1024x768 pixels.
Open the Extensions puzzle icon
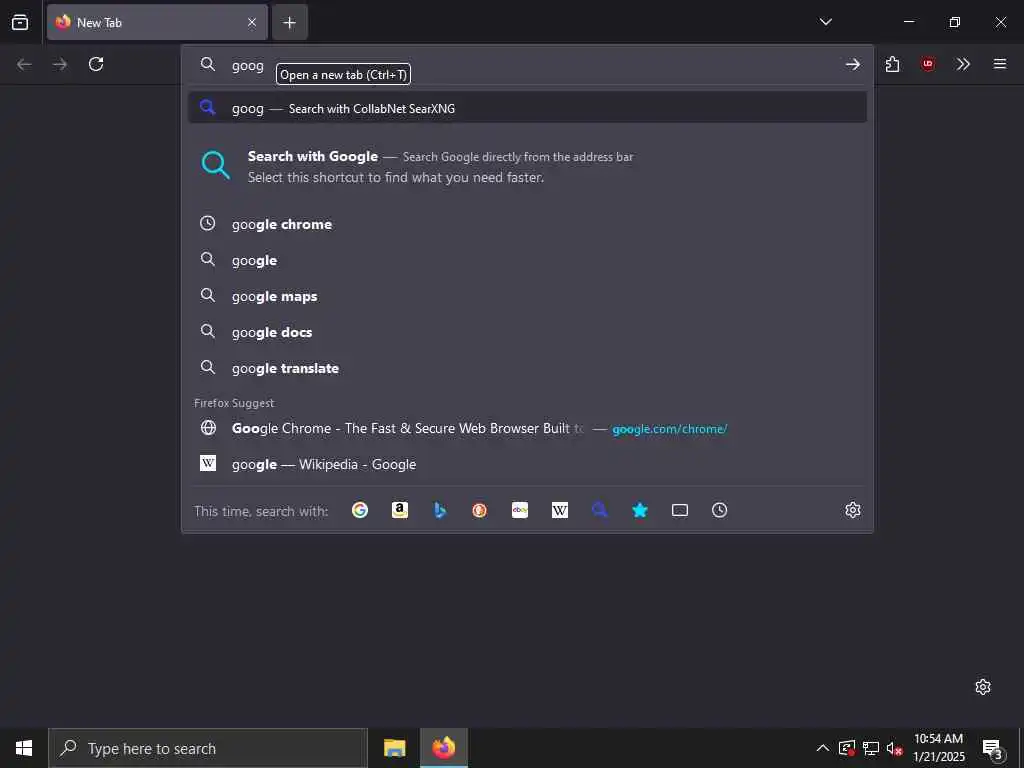tap(892, 64)
